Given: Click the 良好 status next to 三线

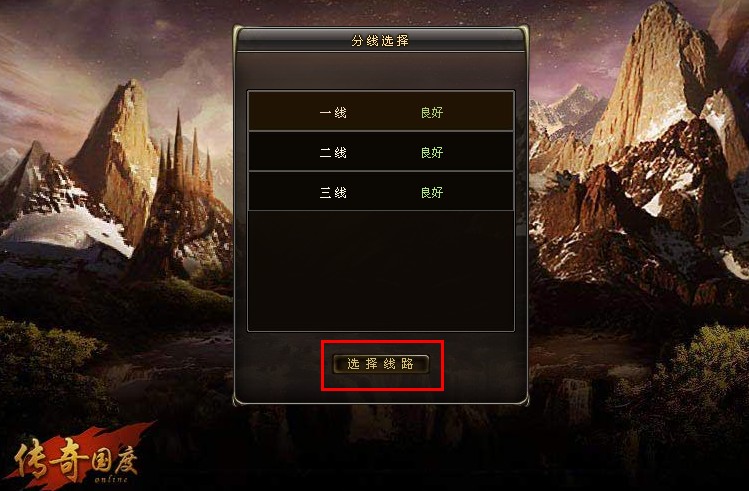Looking at the screenshot, I should tap(432, 193).
